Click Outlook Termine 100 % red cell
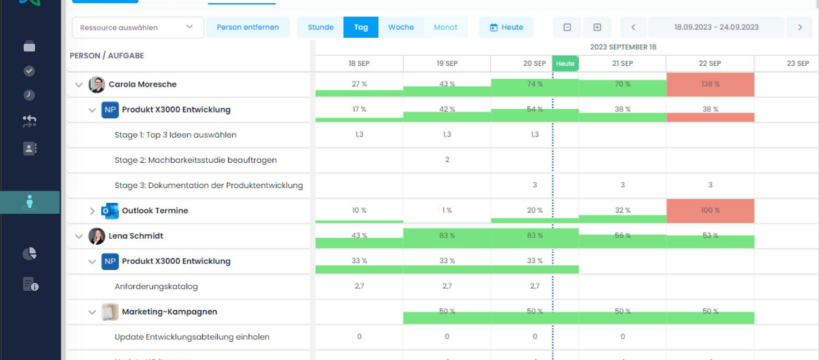The width and height of the screenshot is (820, 360). tap(710, 211)
